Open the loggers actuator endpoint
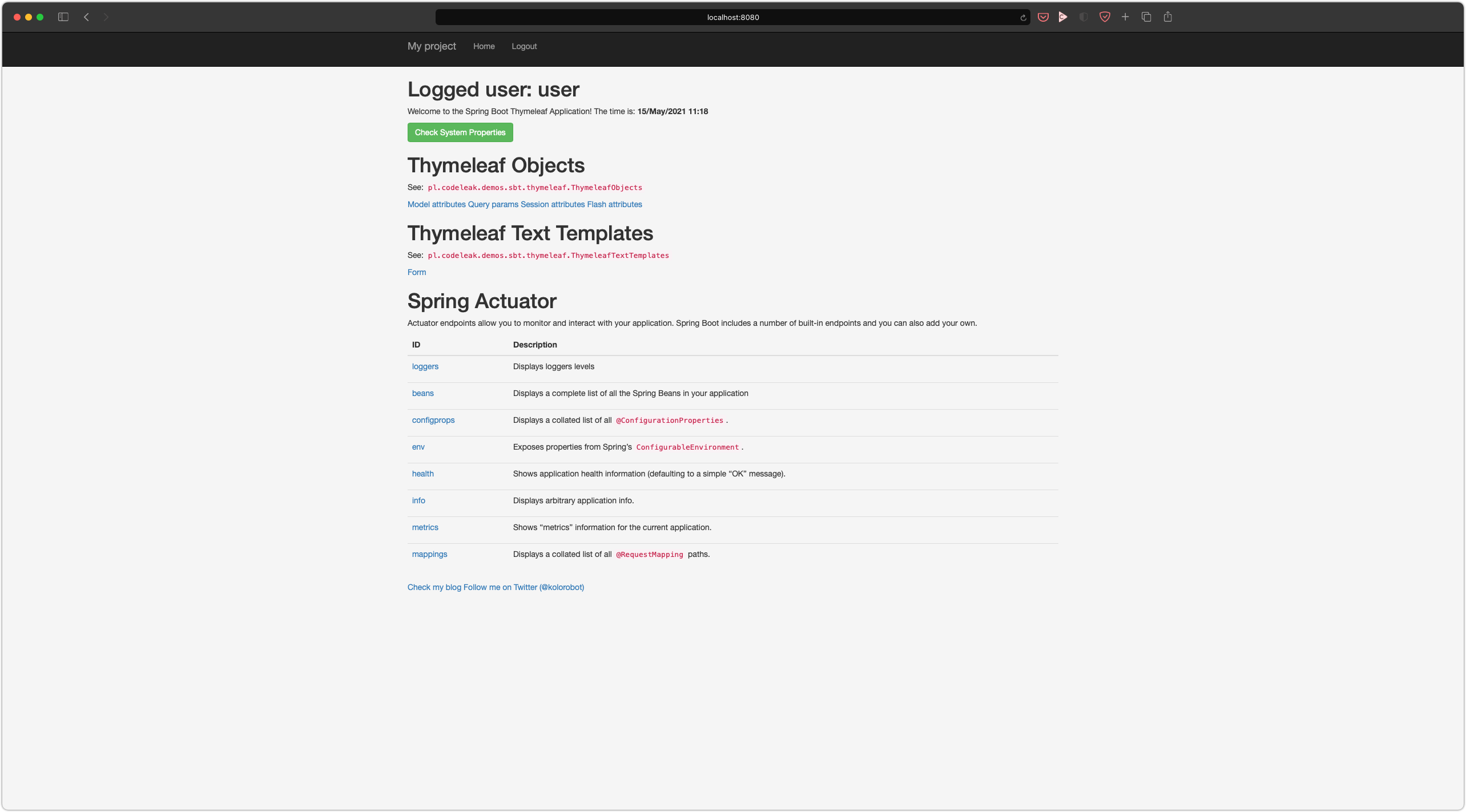 pyautogui.click(x=425, y=366)
